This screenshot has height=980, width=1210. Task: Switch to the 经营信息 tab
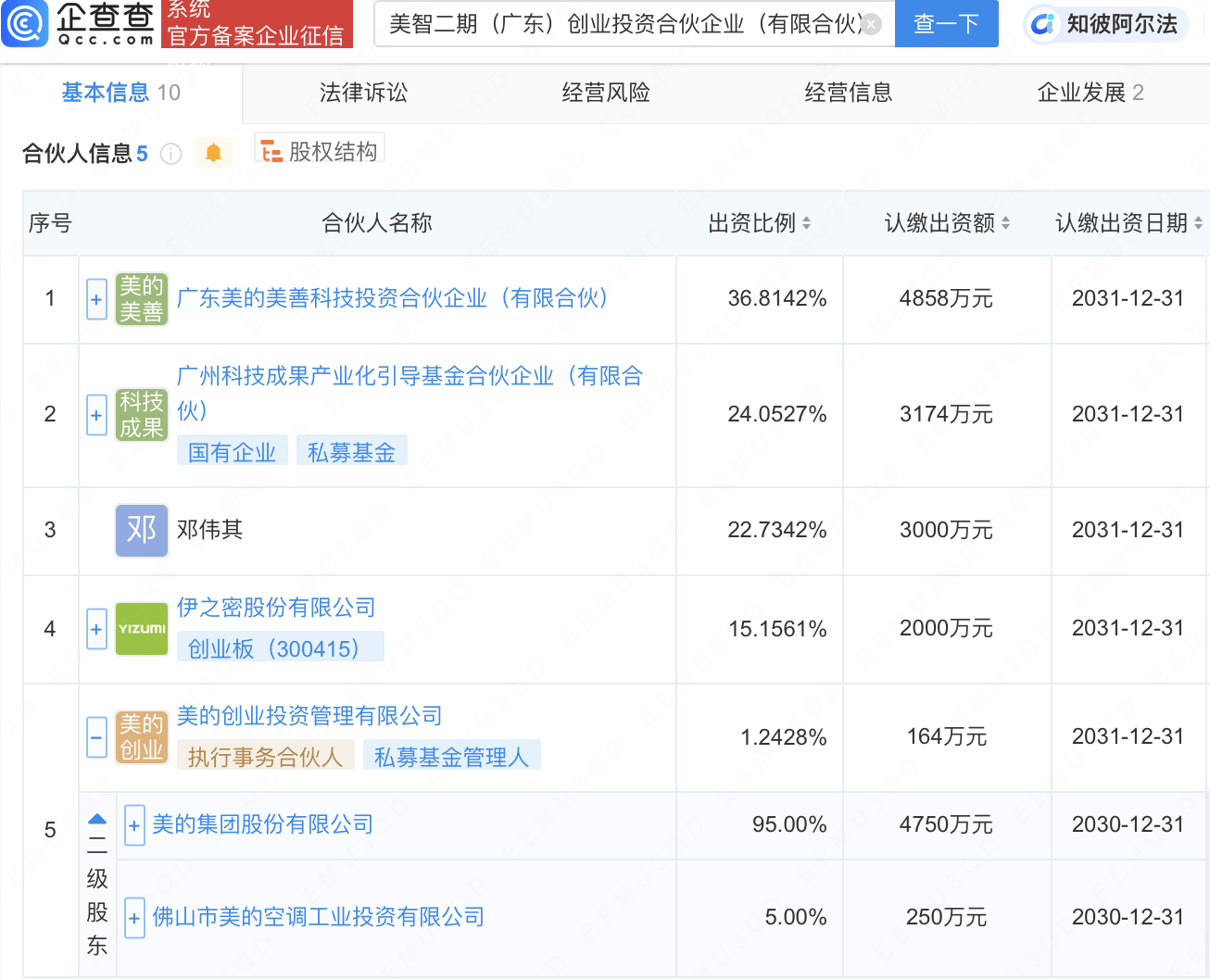(849, 93)
